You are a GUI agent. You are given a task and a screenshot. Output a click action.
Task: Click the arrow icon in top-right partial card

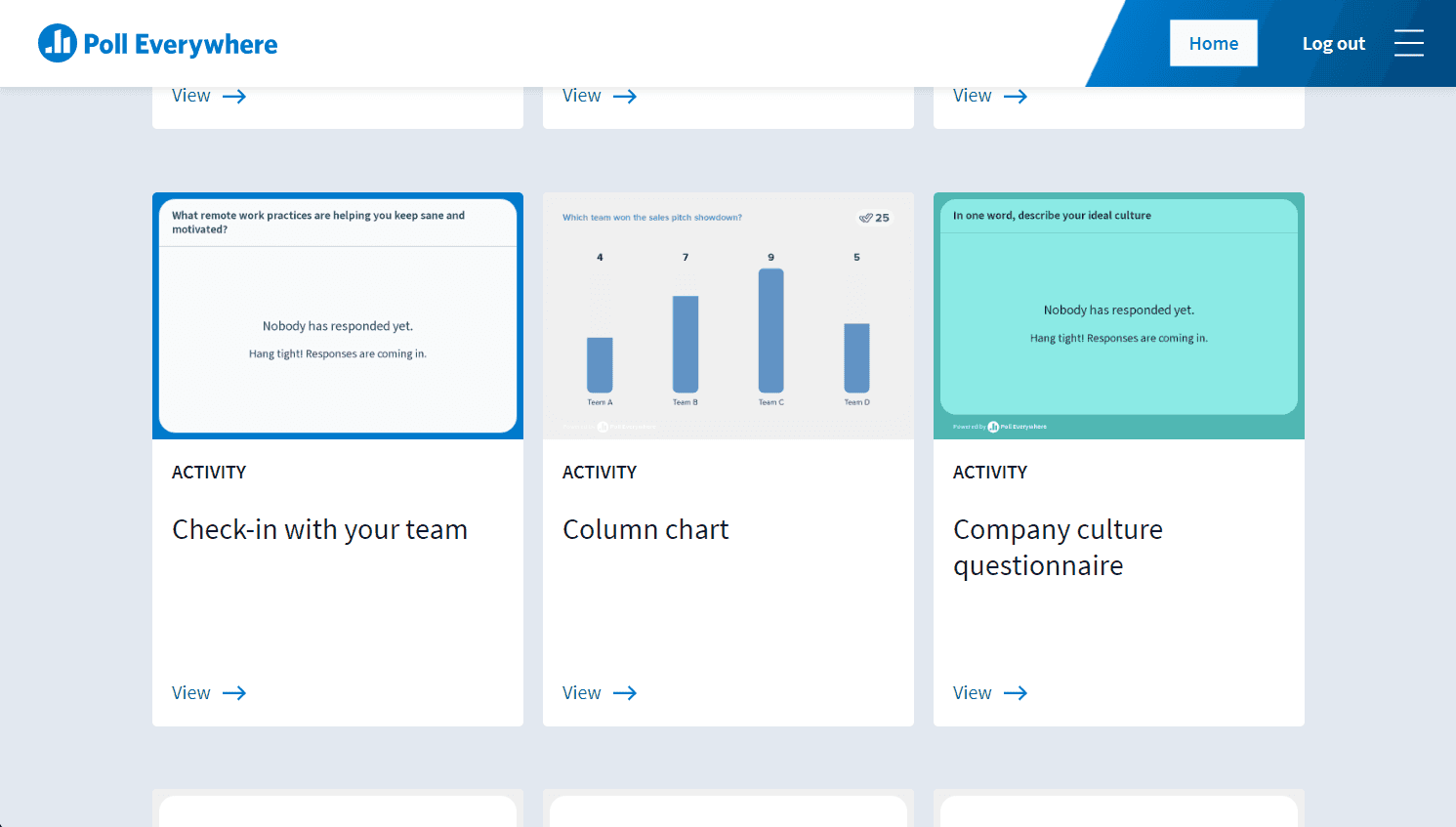(1016, 97)
